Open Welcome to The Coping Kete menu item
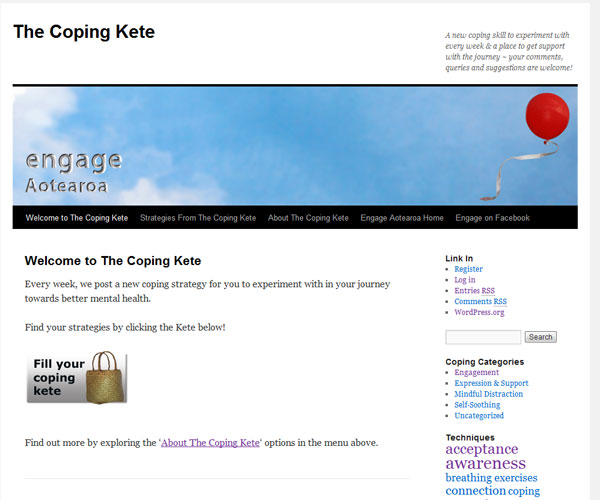This screenshot has height=500, width=600. tap(77, 218)
